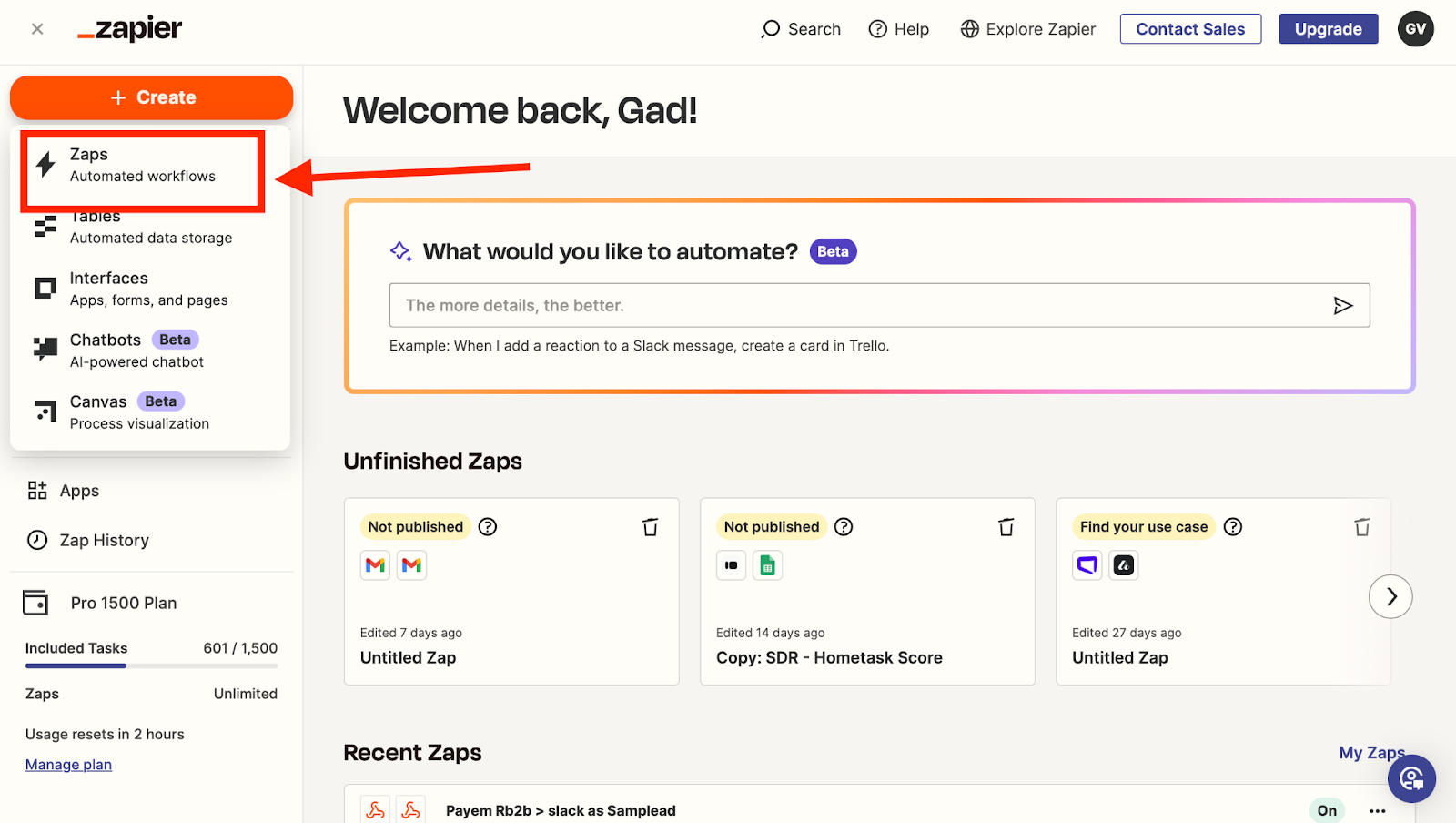Viewport: 1456px width, 823px height.
Task: Click the Included Tasks usage progress bar
Action: [x=151, y=666]
